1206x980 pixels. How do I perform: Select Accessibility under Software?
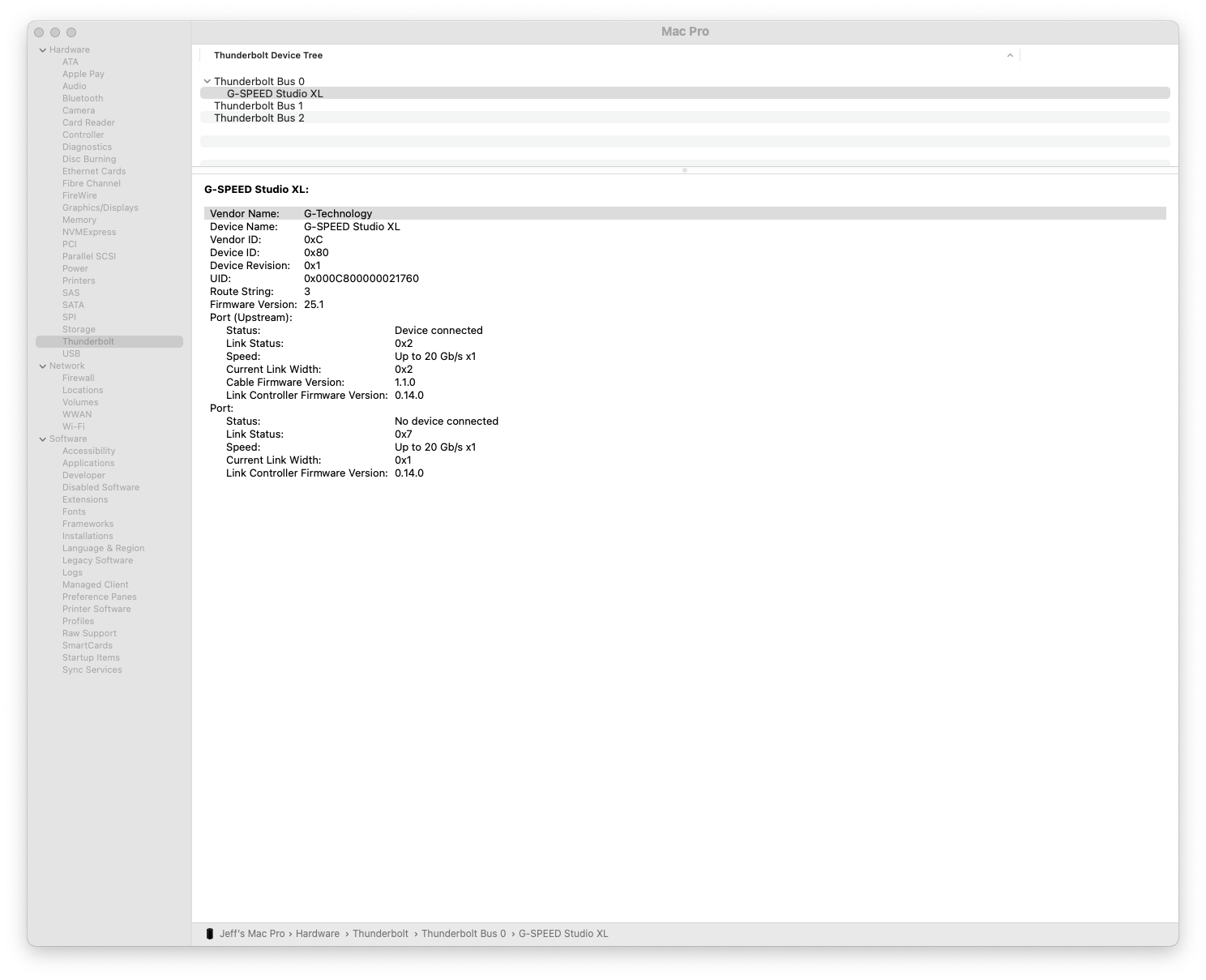pyautogui.click(x=89, y=451)
